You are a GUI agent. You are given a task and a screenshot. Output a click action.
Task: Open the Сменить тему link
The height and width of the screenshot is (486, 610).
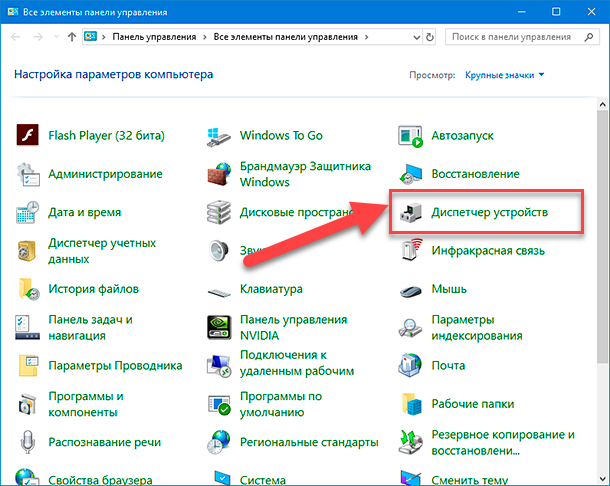pyautogui.click(x=470, y=480)
